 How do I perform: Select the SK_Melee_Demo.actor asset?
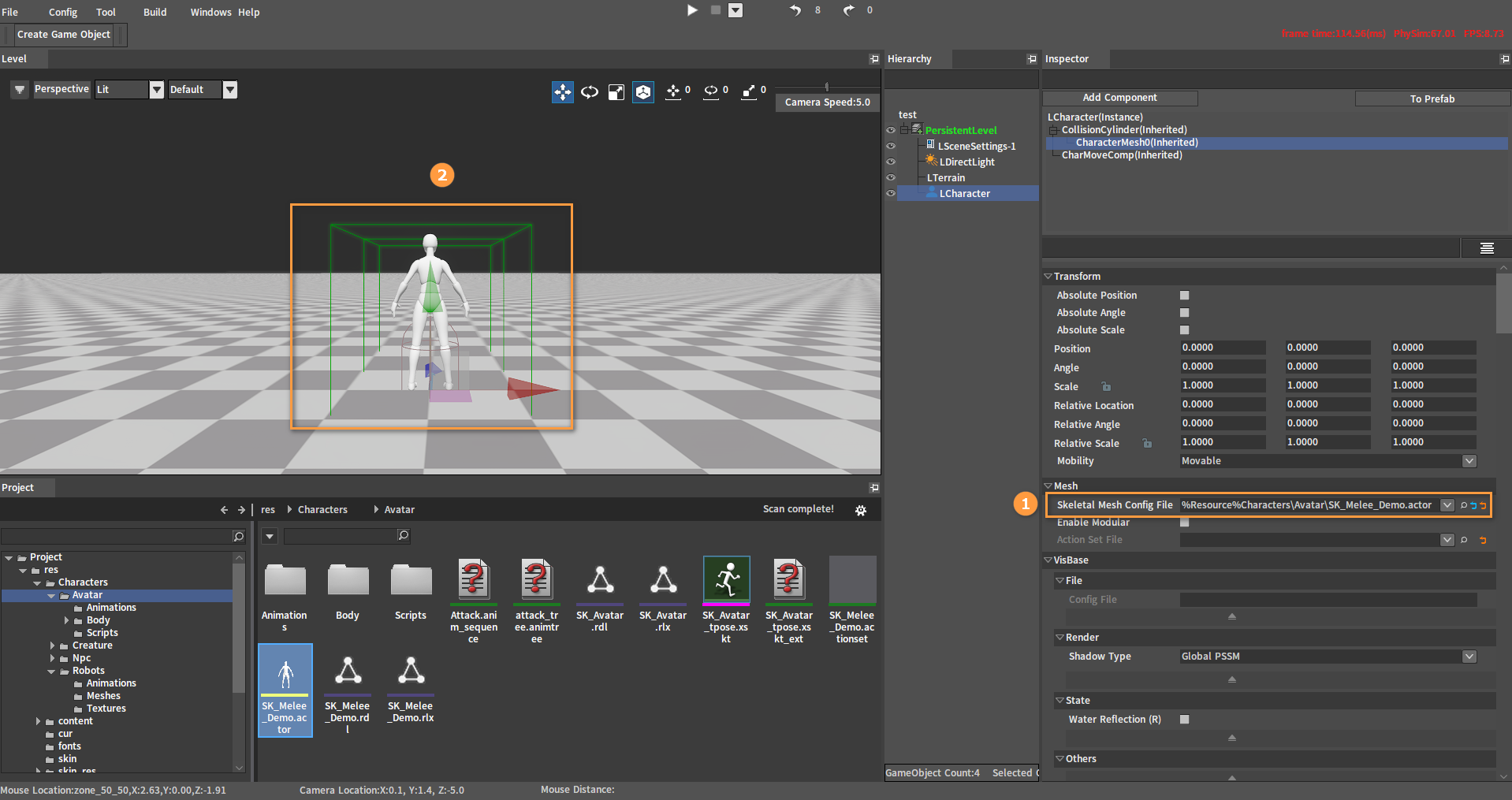point(285,690)
